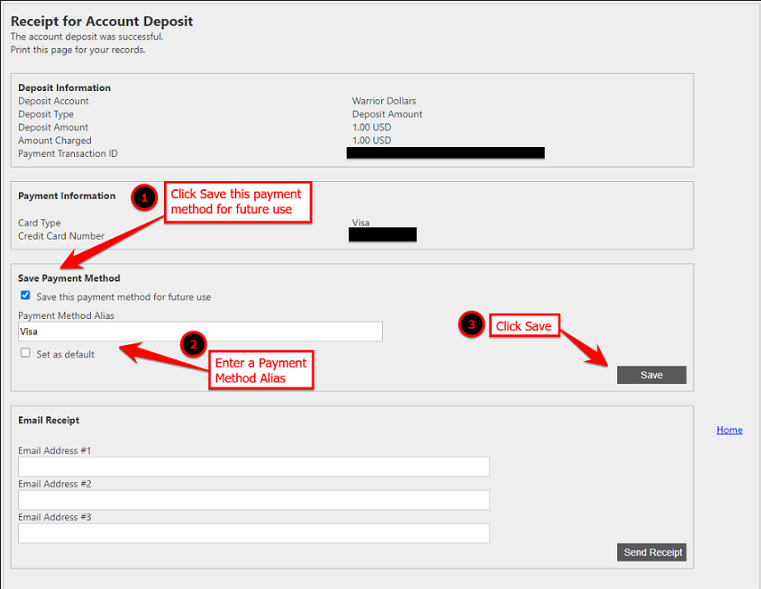Click the redacted Credit Card Number bar
The height and width of the screenshot is (589, 761).
click(x=382, y=235)
